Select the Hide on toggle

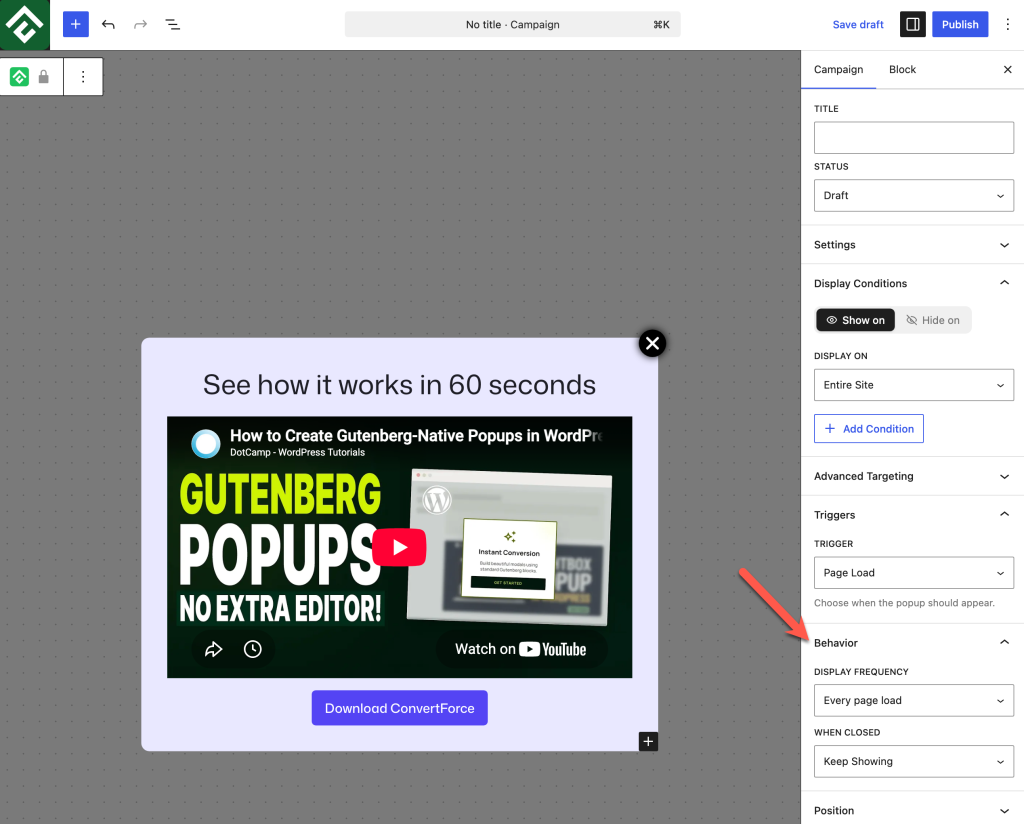point(933,320)
